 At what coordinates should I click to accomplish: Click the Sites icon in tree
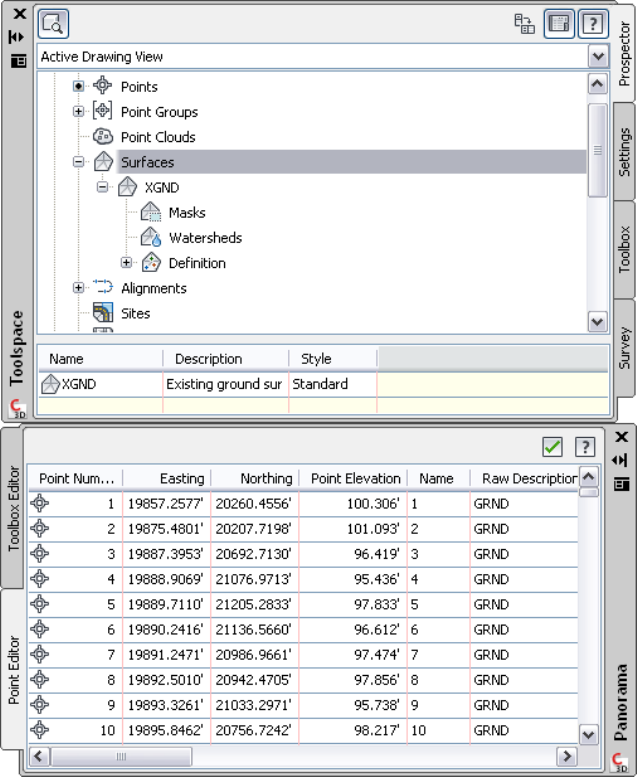(x=103, y=313)
